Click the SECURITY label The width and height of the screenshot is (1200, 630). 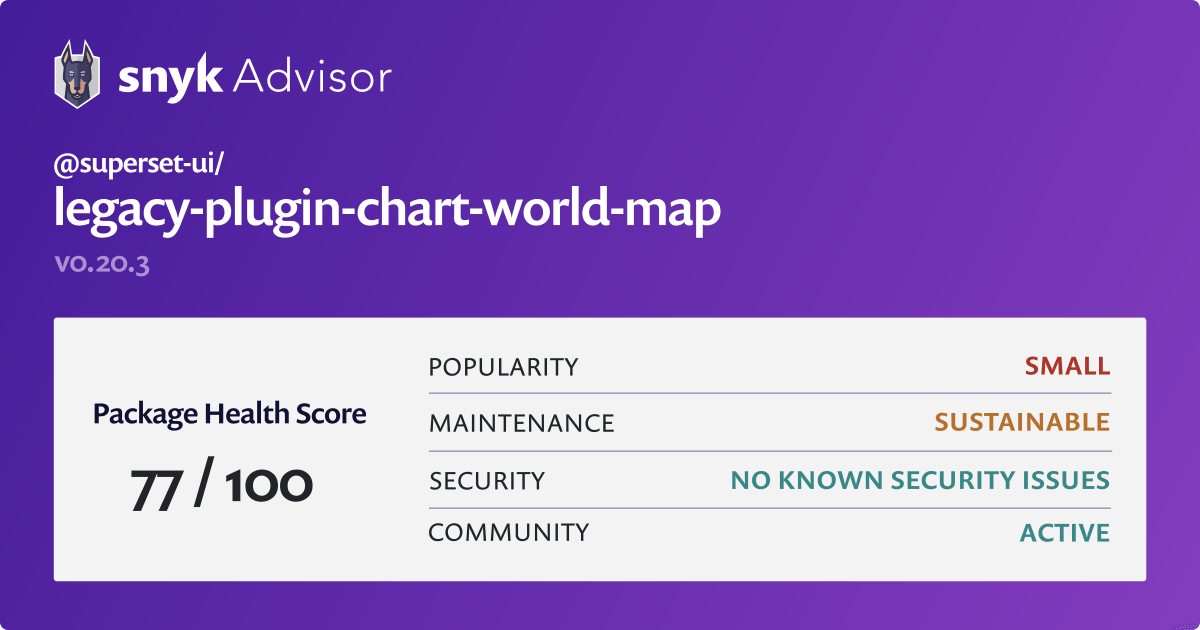(487, 481)
